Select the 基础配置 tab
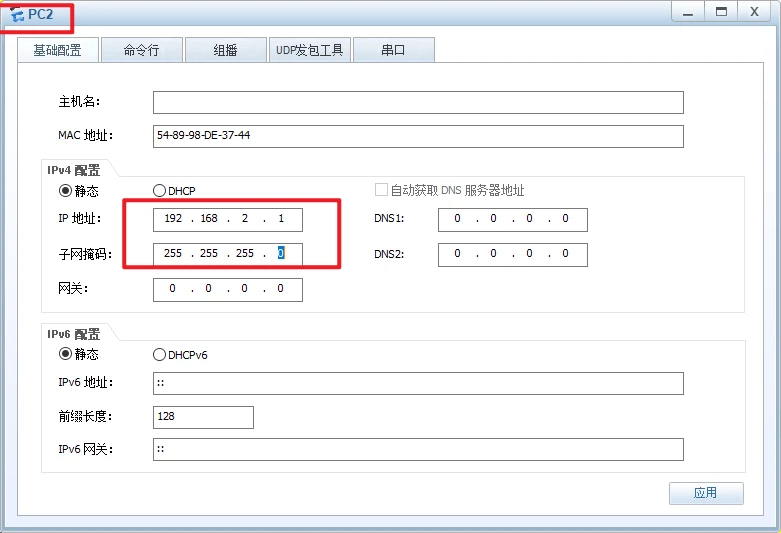 pos(57,50)
